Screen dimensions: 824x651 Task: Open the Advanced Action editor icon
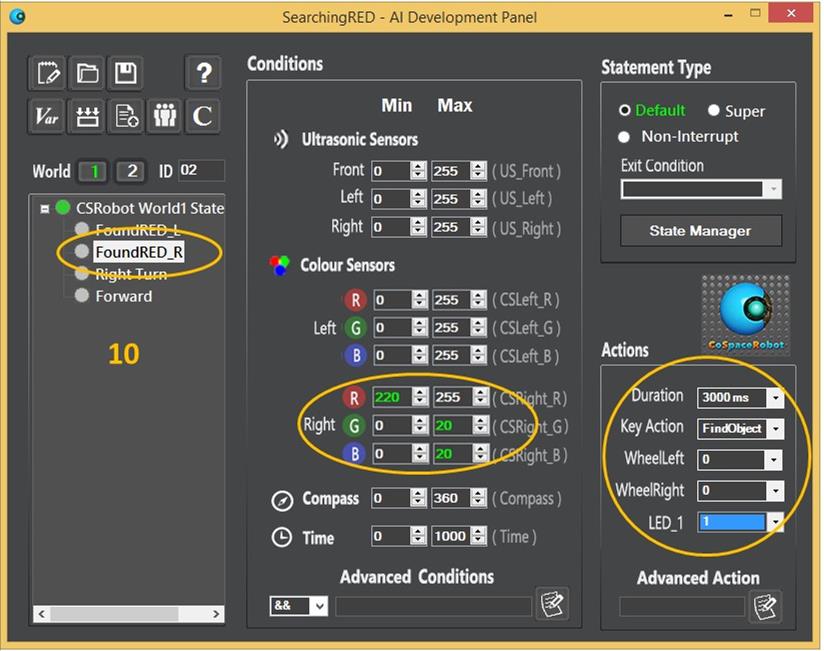click(x=765, y=605)
